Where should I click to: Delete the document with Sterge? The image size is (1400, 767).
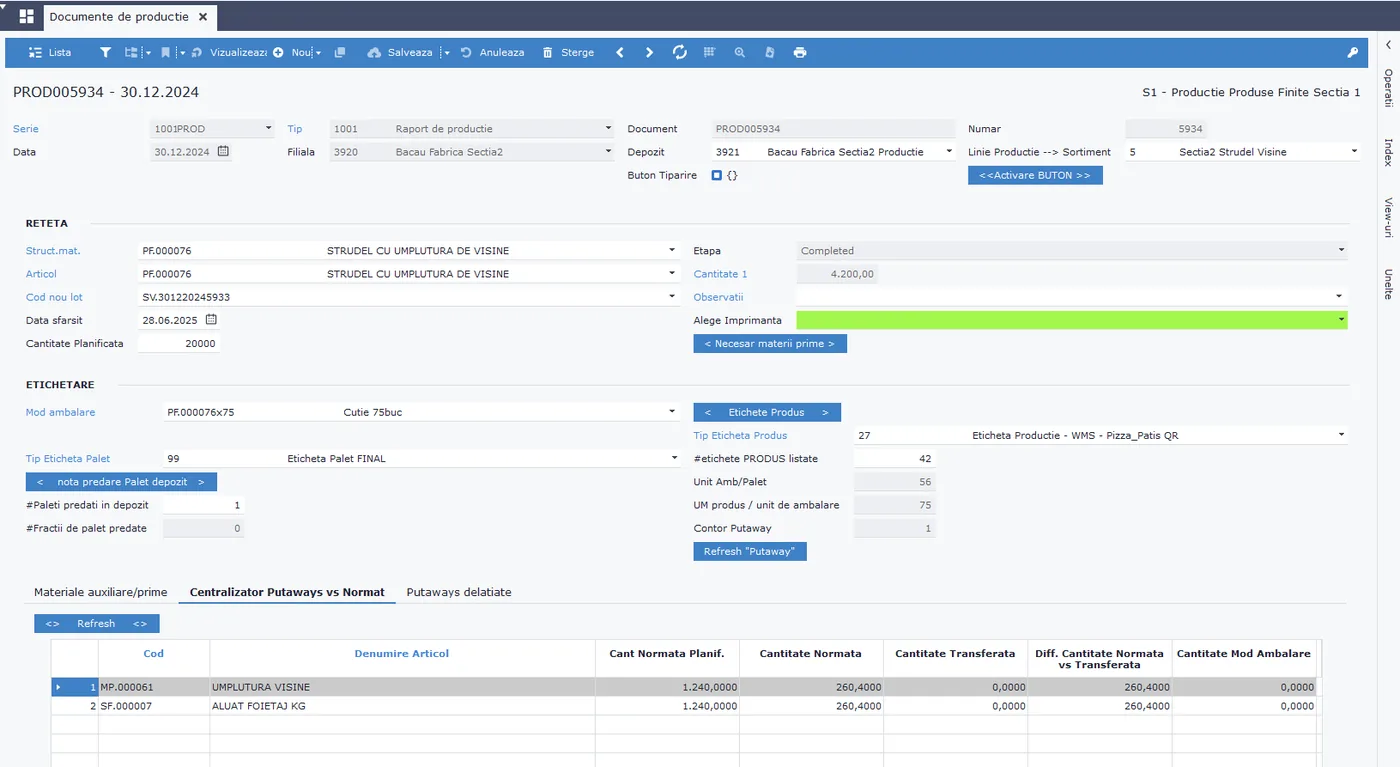tap(568, 52)
